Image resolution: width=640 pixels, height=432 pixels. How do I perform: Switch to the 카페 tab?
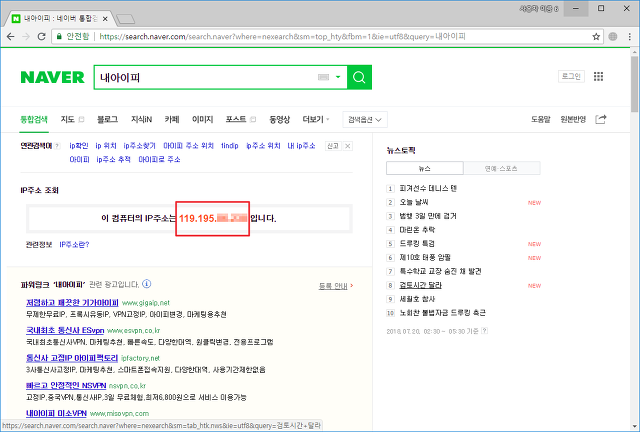pyautogui.click(x=172, y=119)
